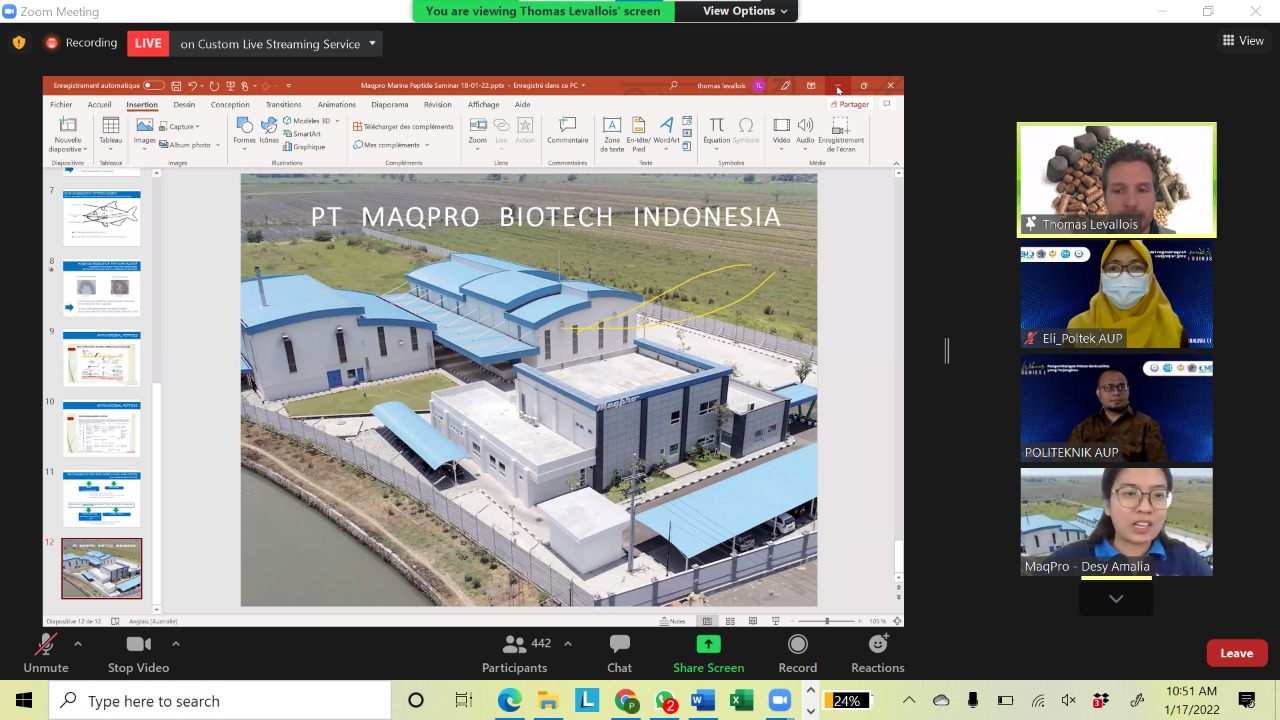
Task: Open View Options dropdown
Action: point(744,11)
